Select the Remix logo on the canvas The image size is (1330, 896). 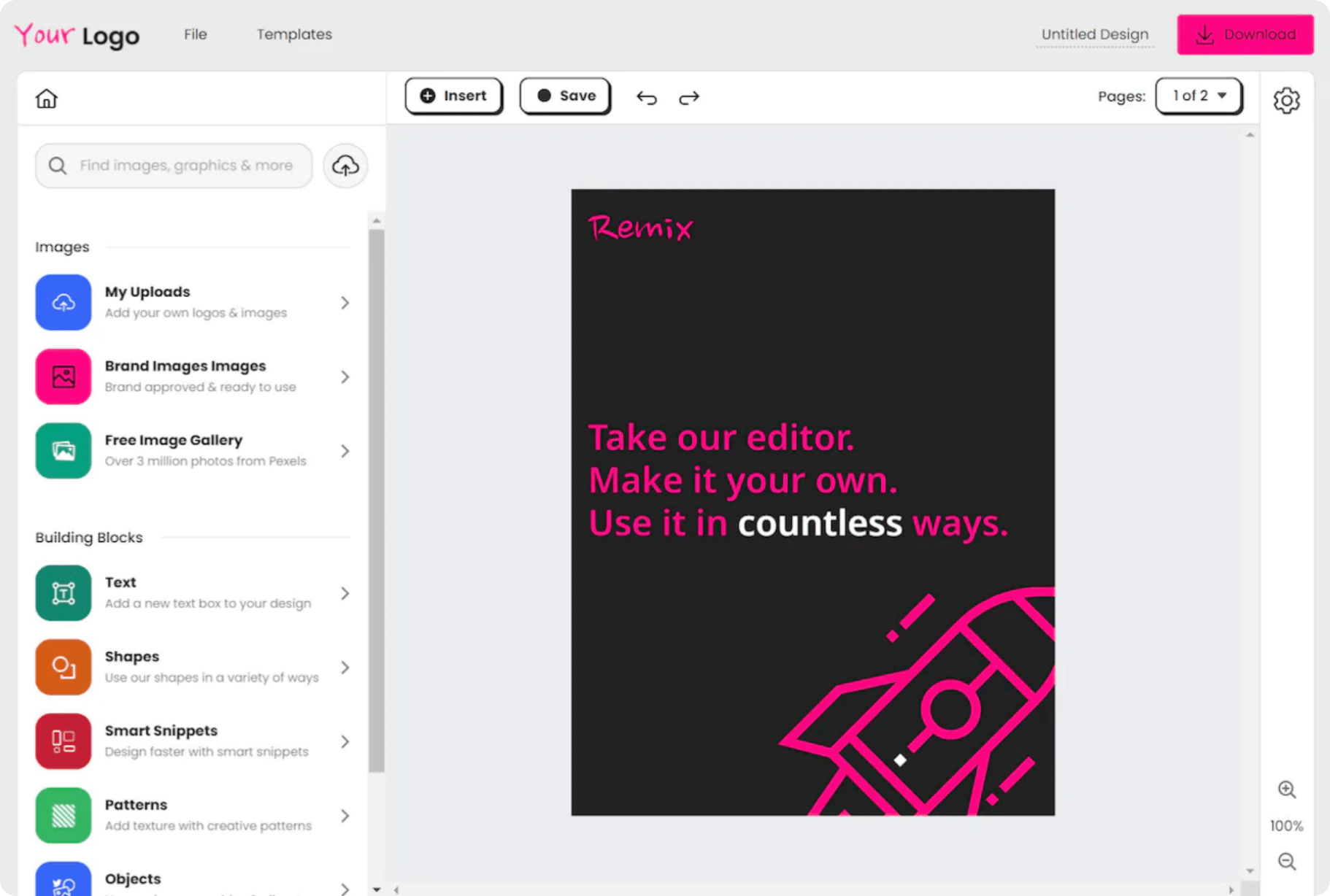pos(641,228)
